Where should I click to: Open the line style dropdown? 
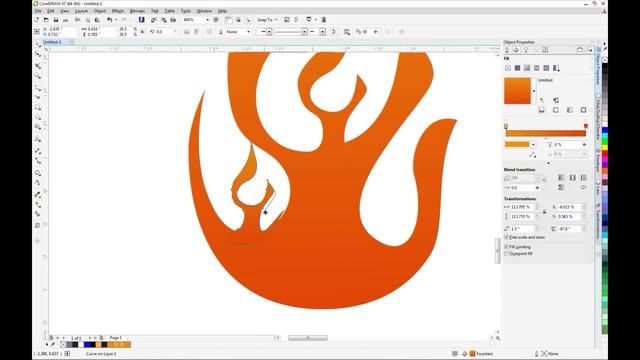pos(304,31)
